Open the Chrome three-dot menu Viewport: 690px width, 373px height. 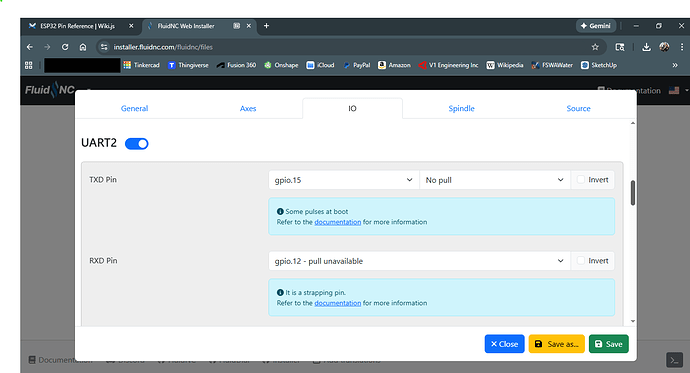click(x=682, y=47)
